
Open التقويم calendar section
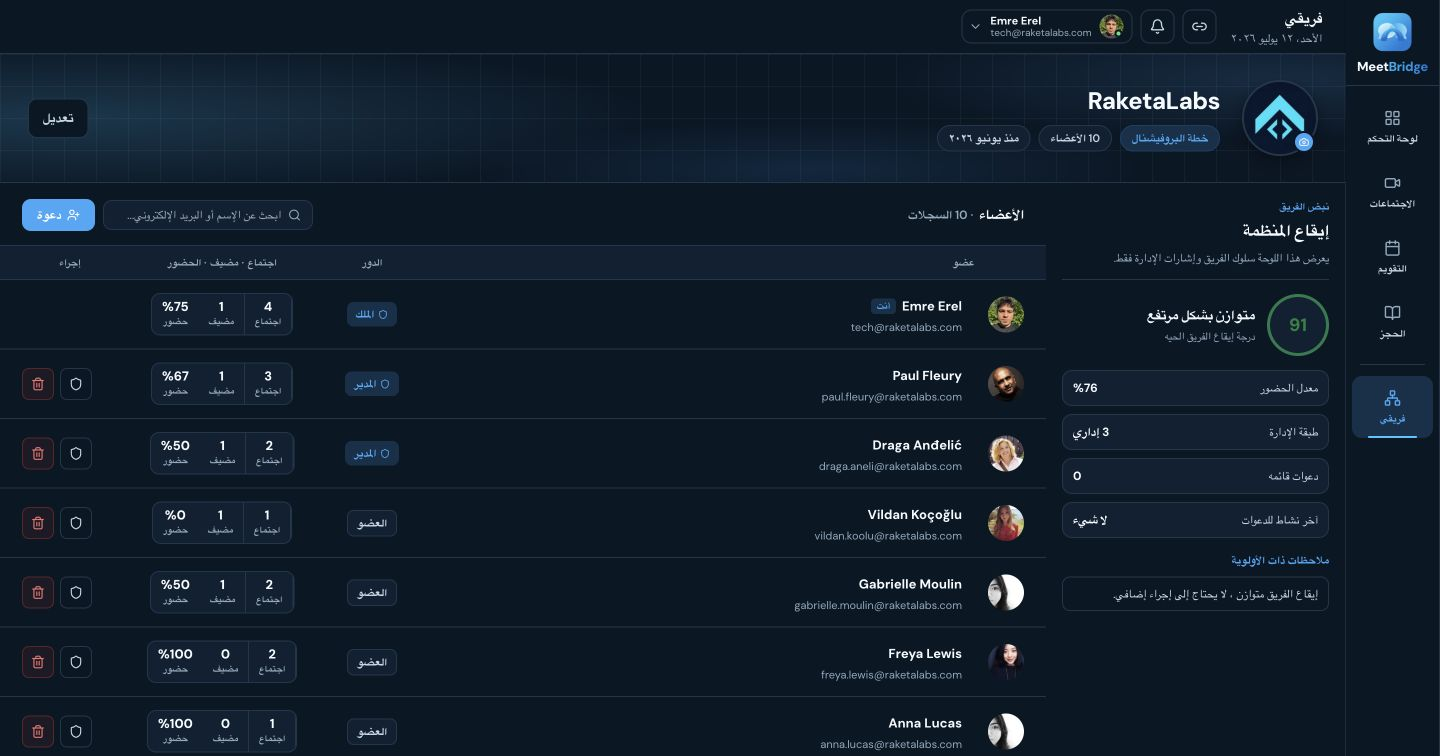[x=1392, y=257]
